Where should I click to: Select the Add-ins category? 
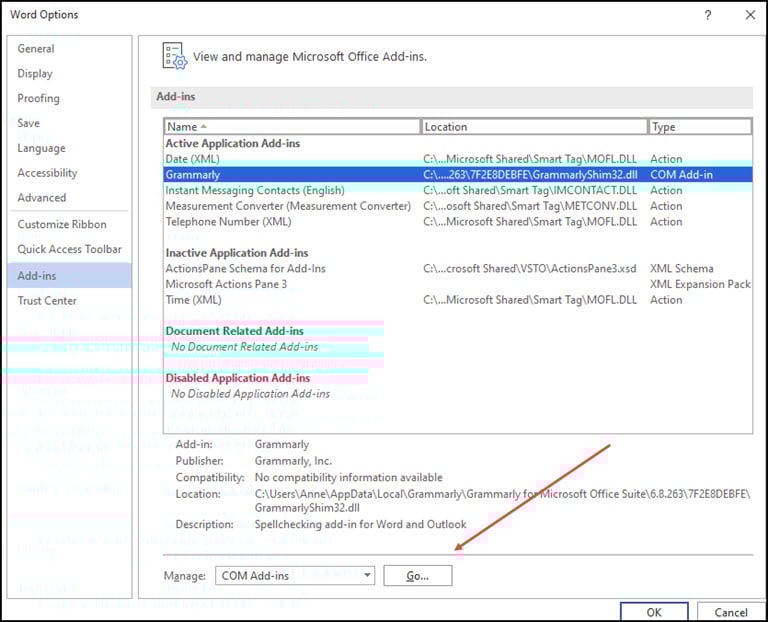pyautogui.click(x=70, y=275)
